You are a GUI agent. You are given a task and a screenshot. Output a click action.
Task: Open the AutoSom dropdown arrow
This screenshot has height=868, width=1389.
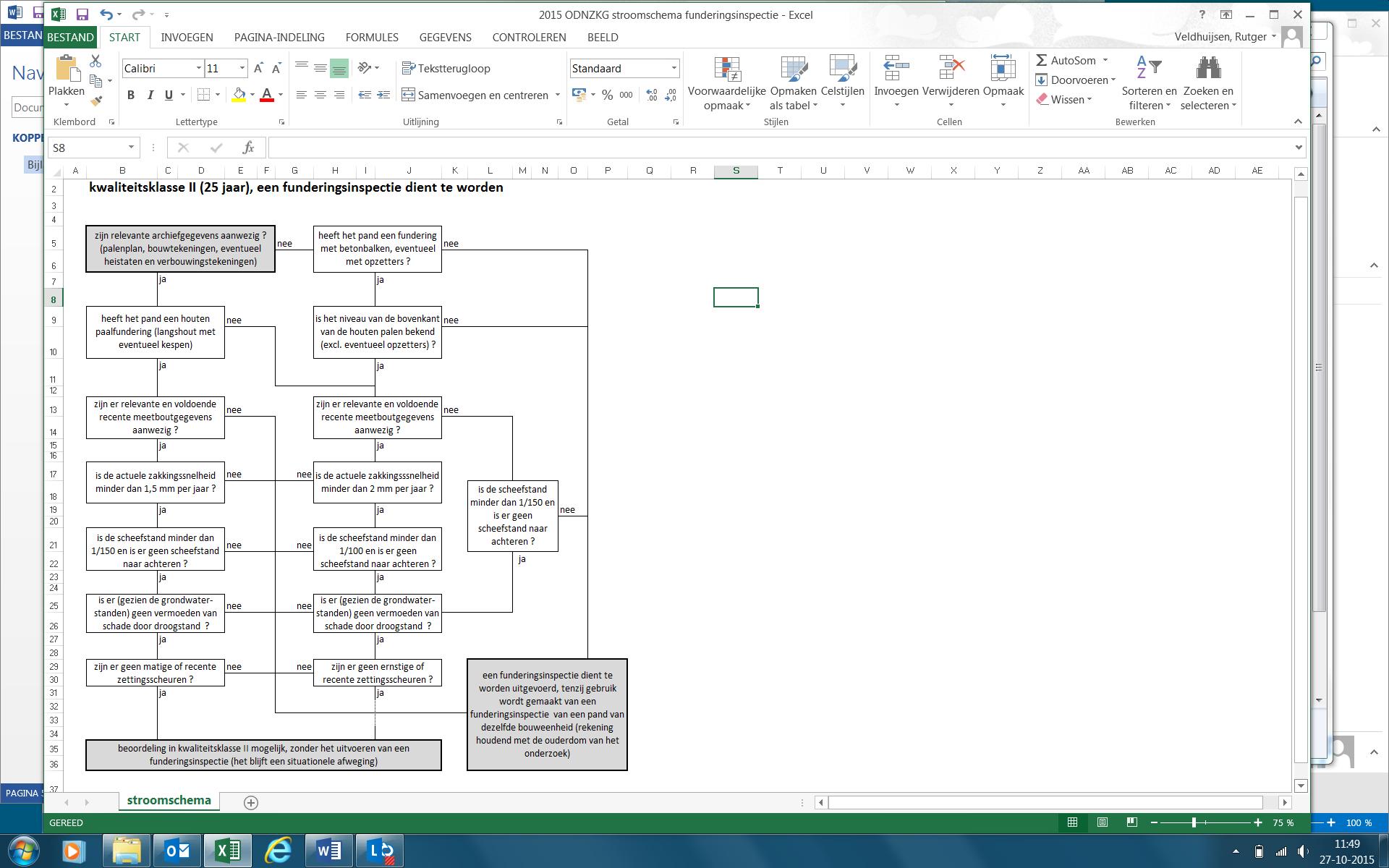(x=1105, y=61)
